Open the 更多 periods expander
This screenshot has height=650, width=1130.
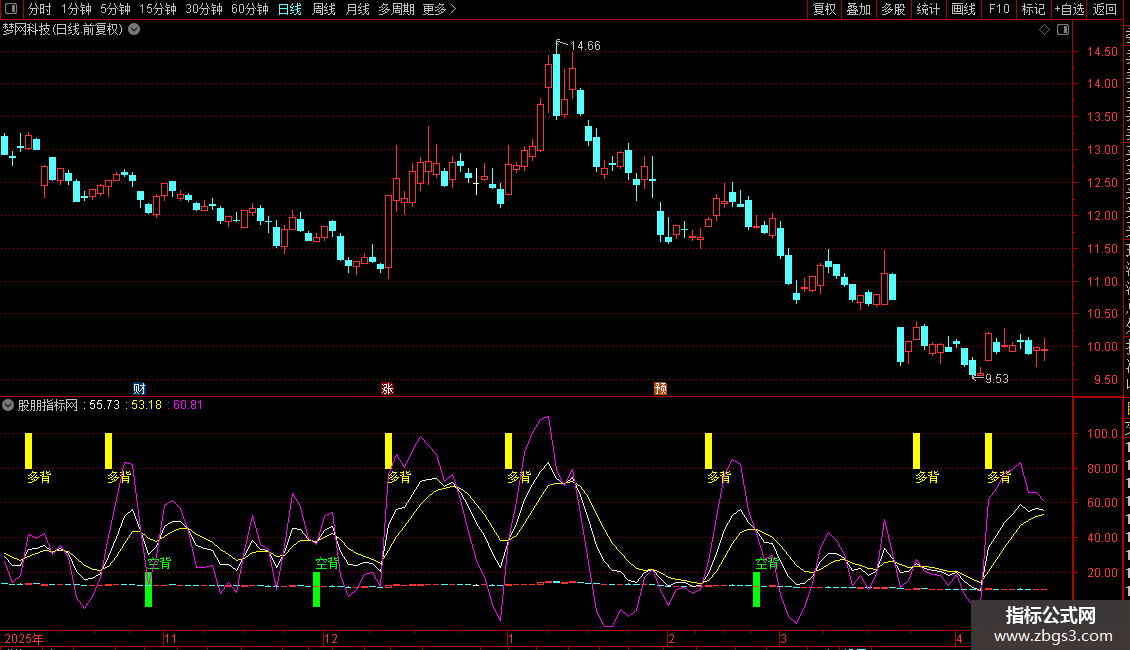point(439,9)
